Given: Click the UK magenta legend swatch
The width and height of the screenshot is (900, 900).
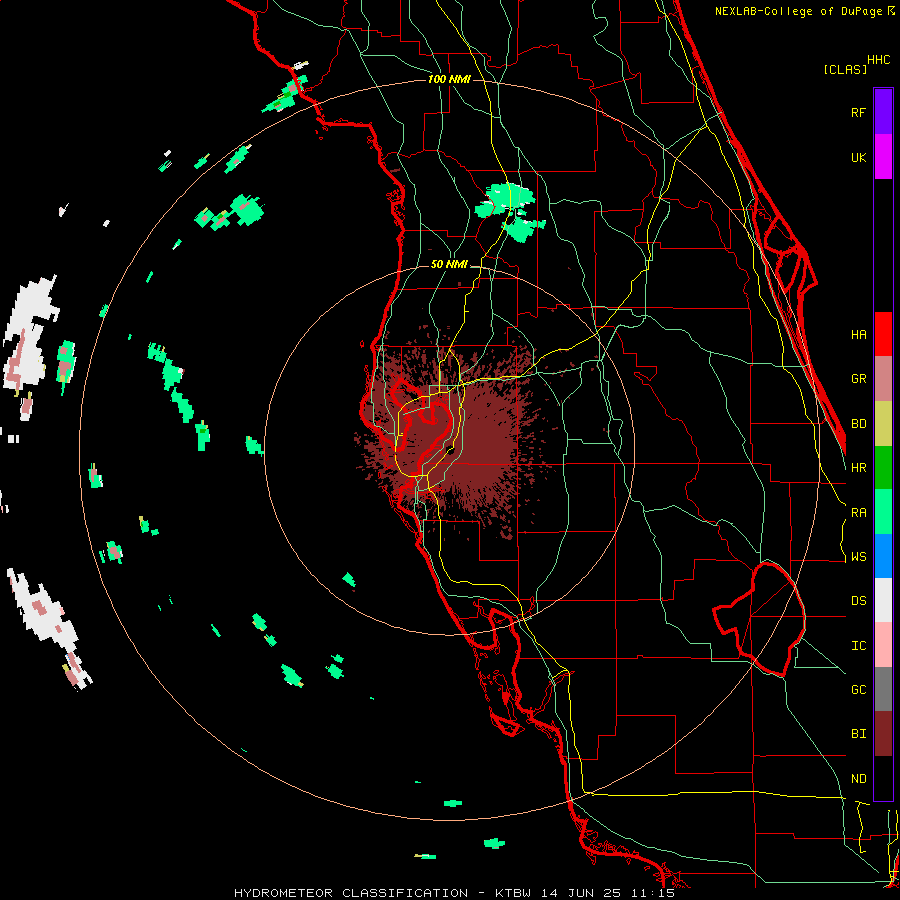Looking at the screenshot, I should [883, 157].
